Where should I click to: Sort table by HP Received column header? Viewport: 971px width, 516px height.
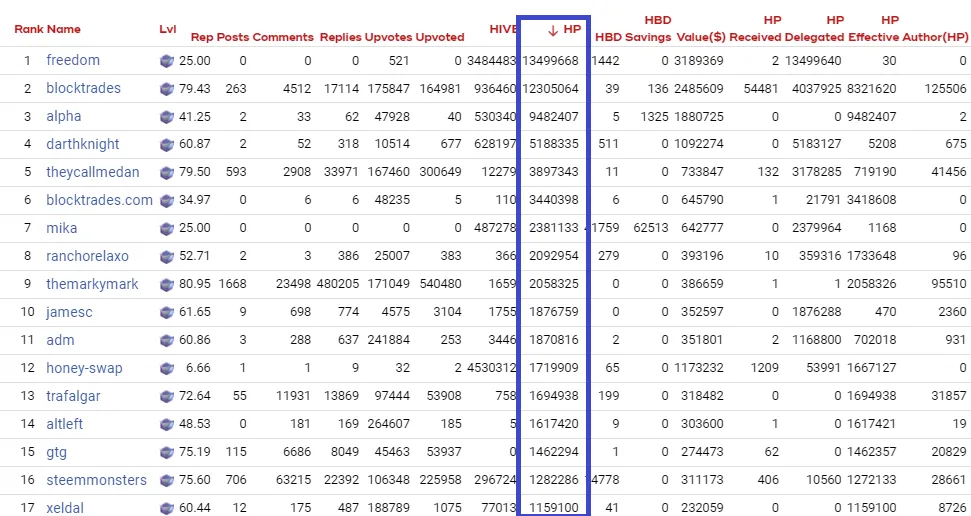(755, 29)
